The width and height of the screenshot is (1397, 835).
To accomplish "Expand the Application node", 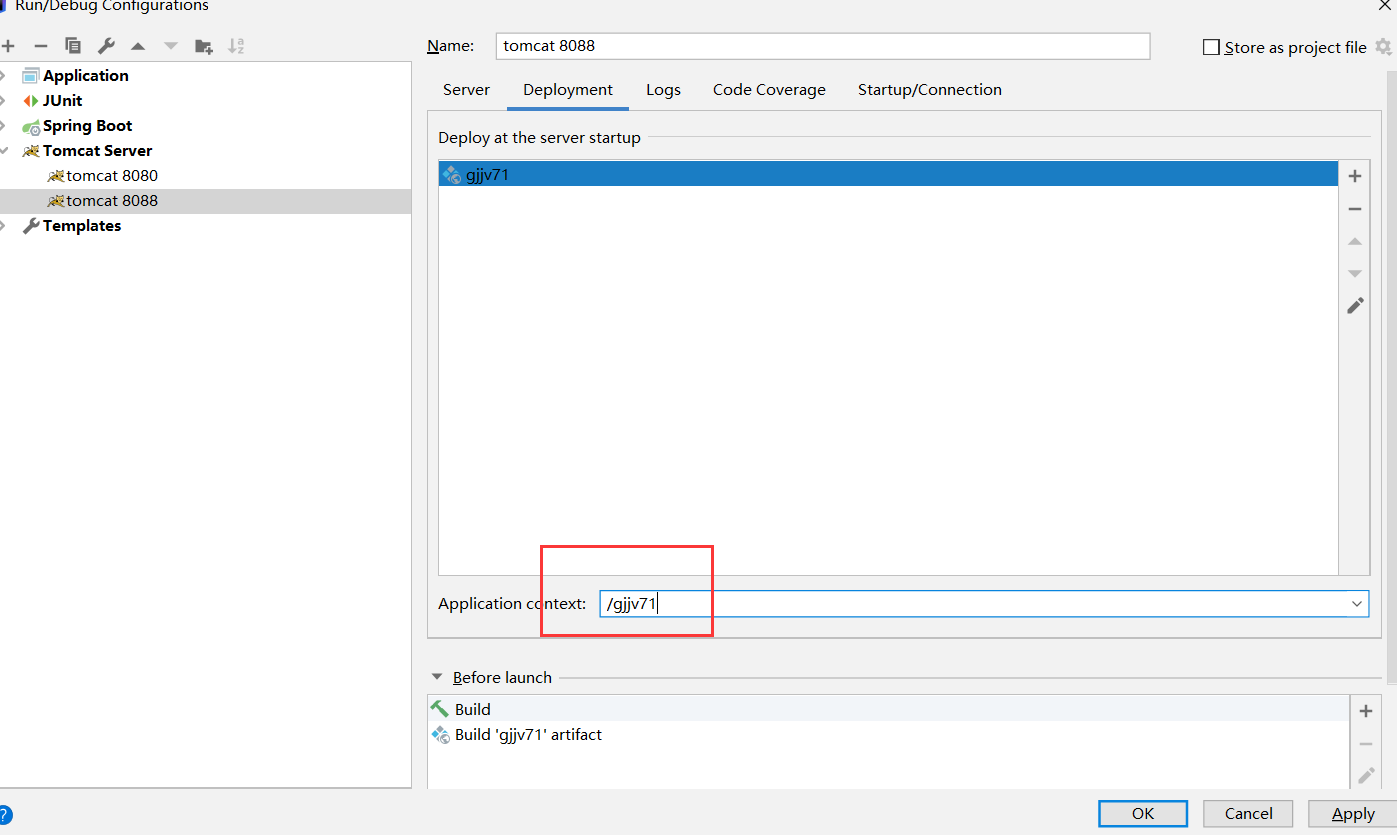I will pyautogui.click(x=5, y=76).
